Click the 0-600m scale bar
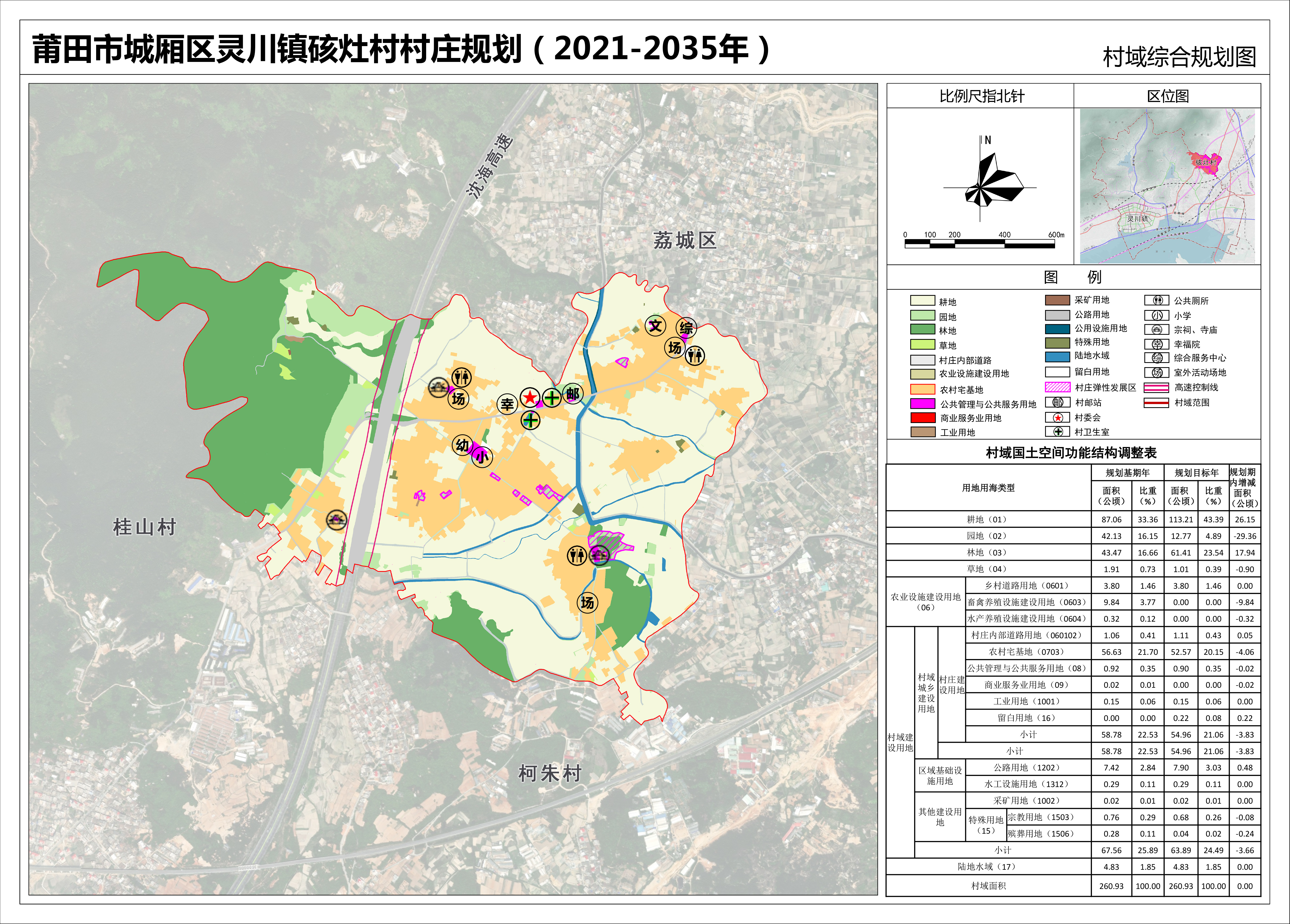Screen dimensions: 1290x924 pyautogui.click(x=979, y=244)
